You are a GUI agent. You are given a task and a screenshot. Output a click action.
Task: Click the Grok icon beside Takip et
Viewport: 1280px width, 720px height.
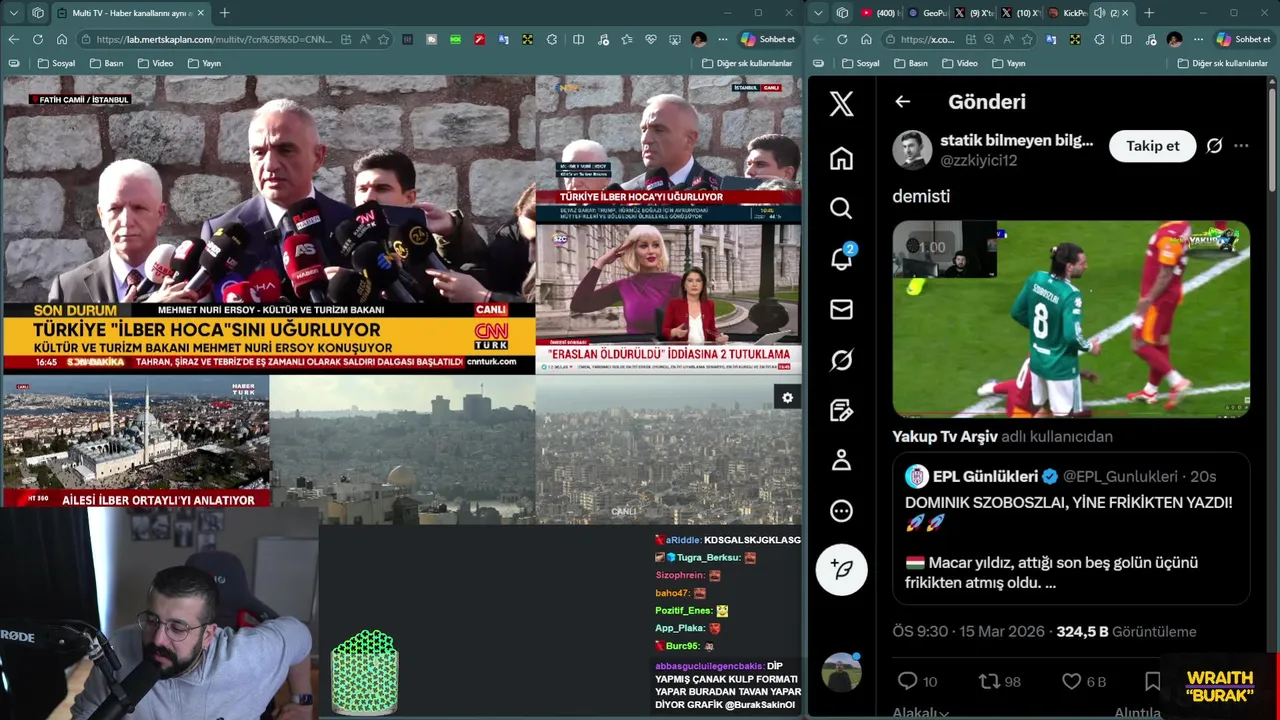coord(1214,146)
